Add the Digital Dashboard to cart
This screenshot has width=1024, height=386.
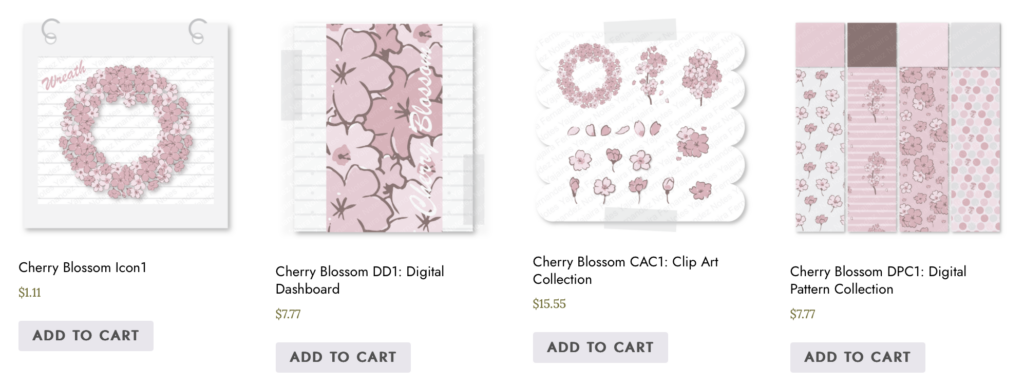[x=343, y=357]
